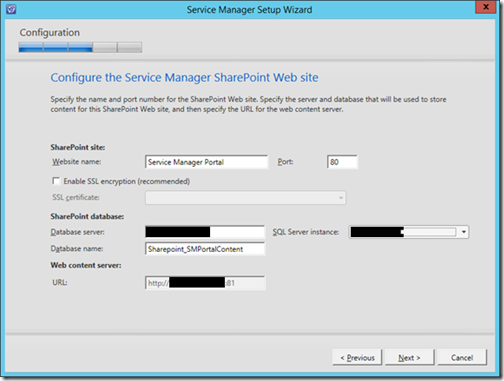The image size is (504, 381).
Task: Click the Website name text field
Action: [x=206, y=162]
